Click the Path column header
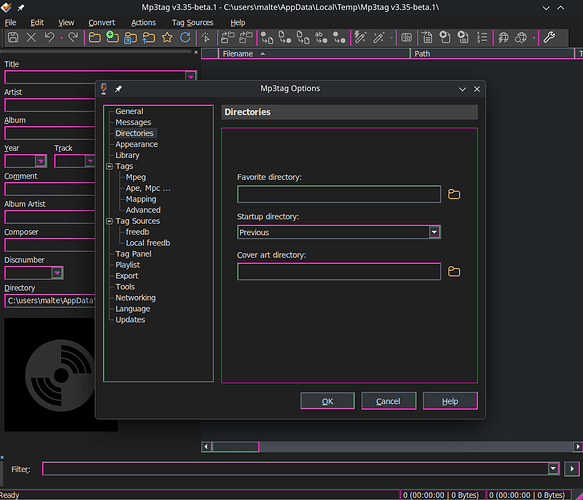 [x=492, y=54]
